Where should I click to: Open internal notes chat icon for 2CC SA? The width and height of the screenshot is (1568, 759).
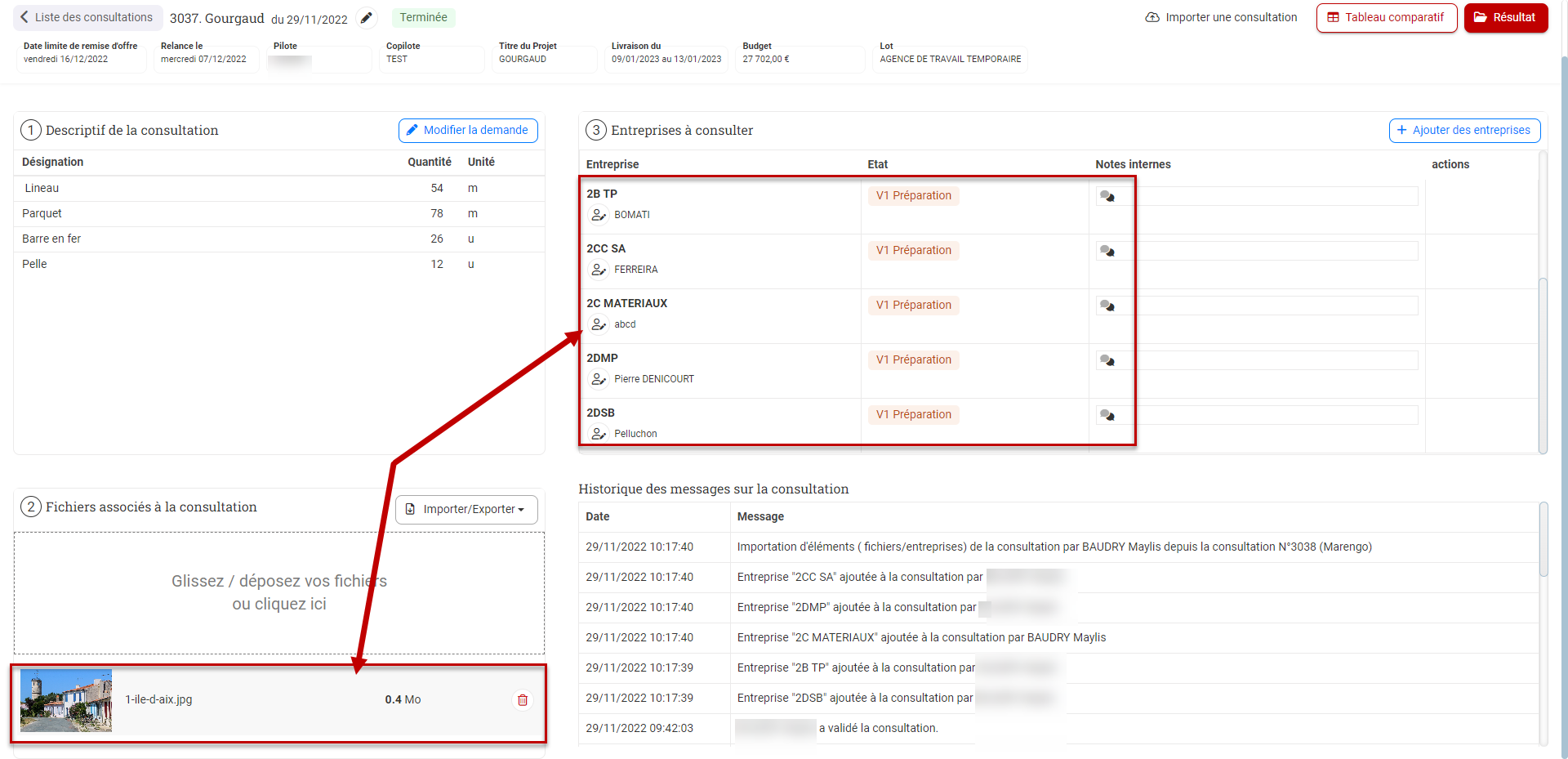[1107, 251]
